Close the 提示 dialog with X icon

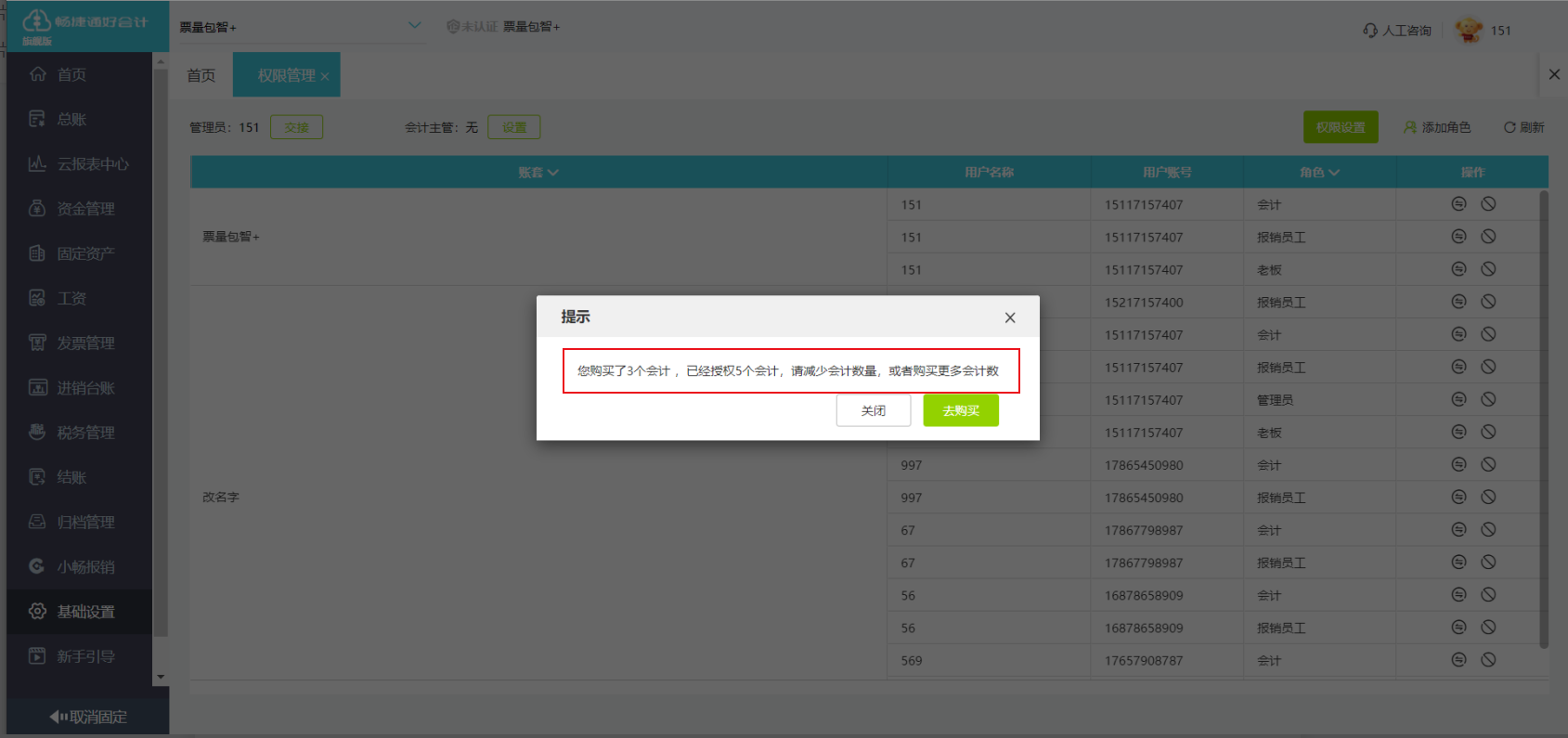[x=1009, y=317]
